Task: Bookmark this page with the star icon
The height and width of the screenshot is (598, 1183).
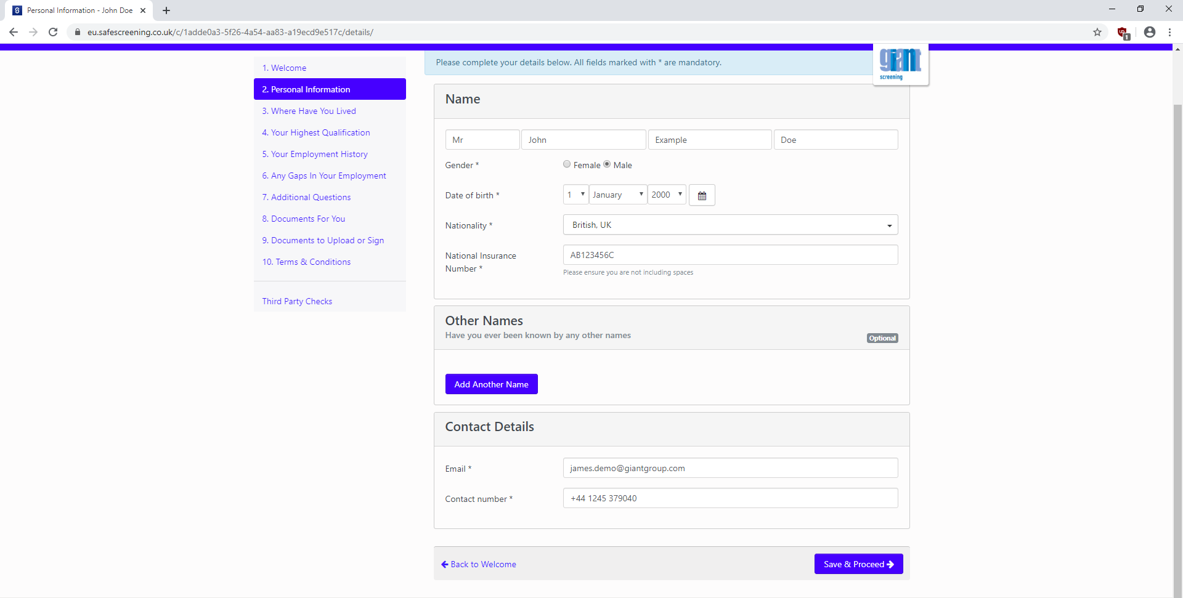Action: pyautogui.click(x=1097, y=32)
